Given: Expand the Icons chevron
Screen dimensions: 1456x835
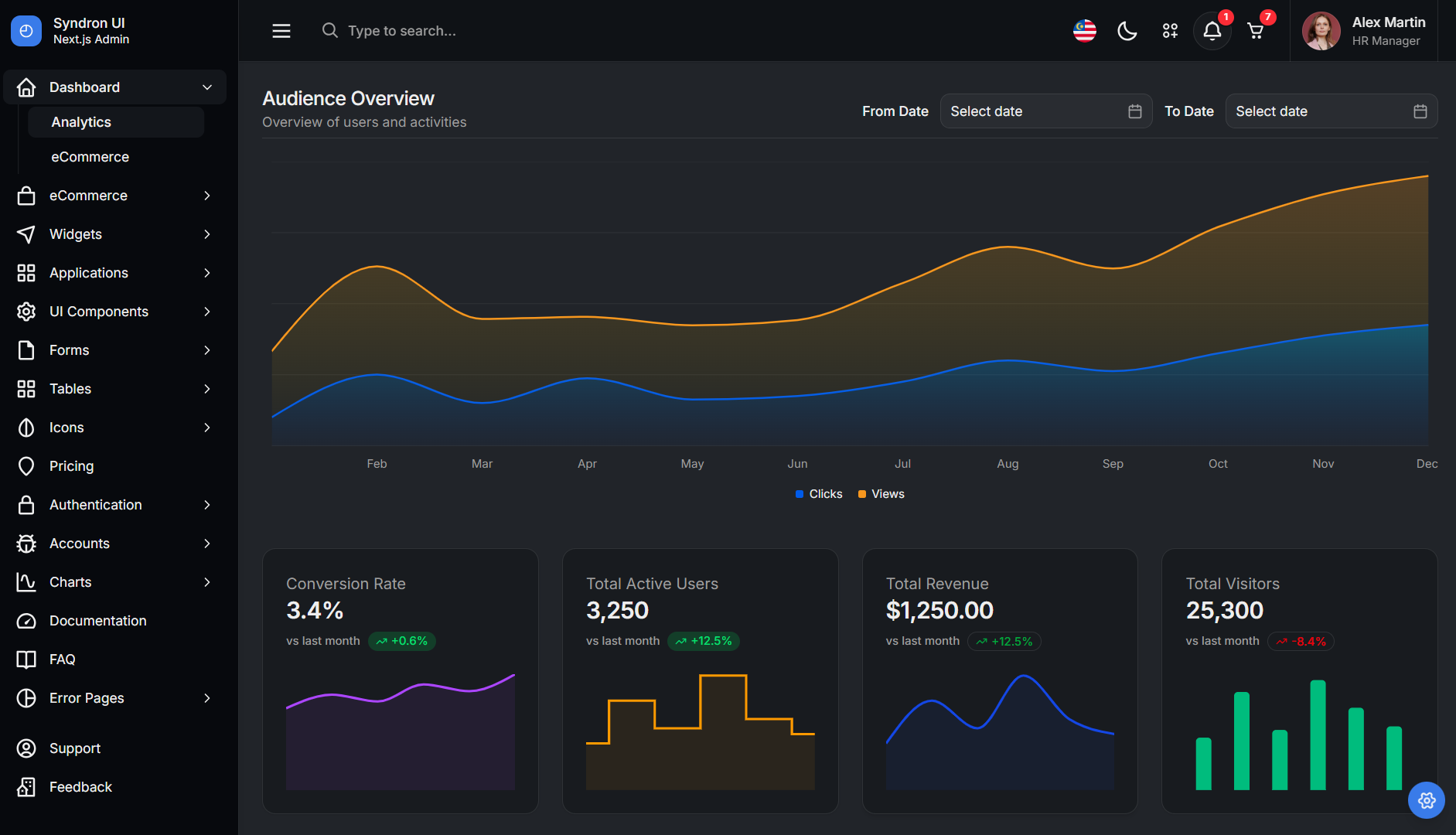Looking at the screenshot, I should point(207,428).
